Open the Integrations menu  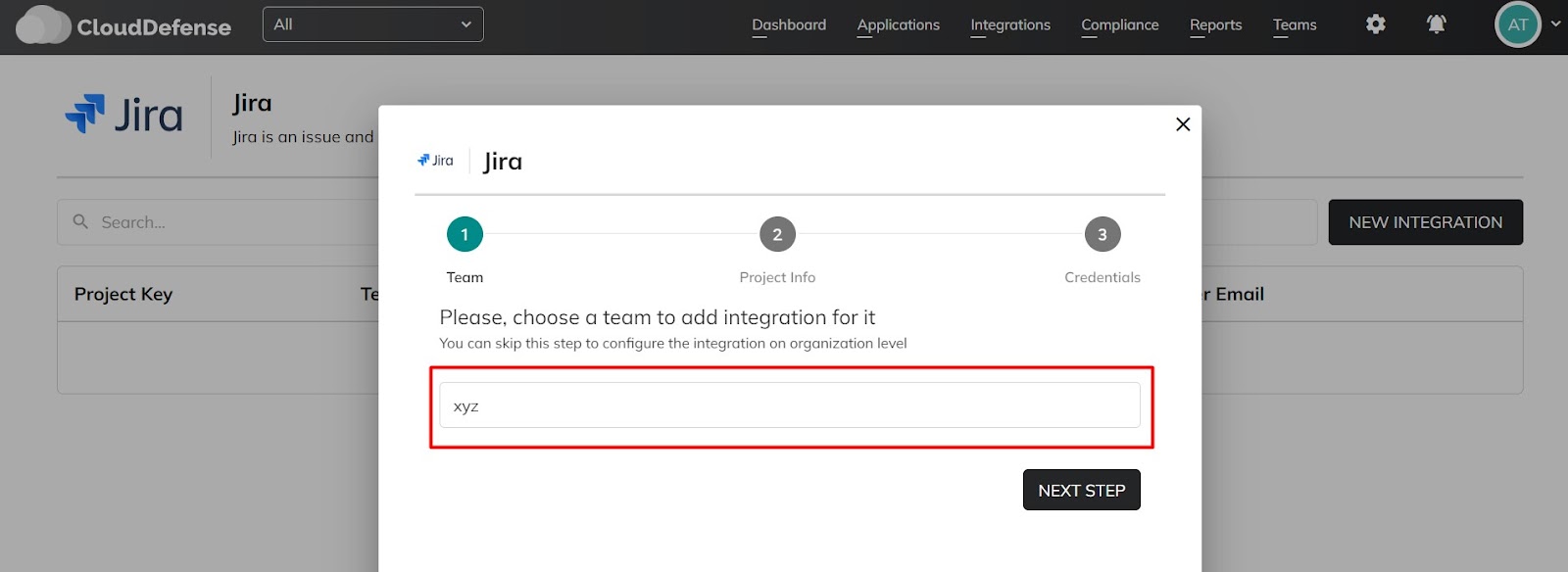1010,25
